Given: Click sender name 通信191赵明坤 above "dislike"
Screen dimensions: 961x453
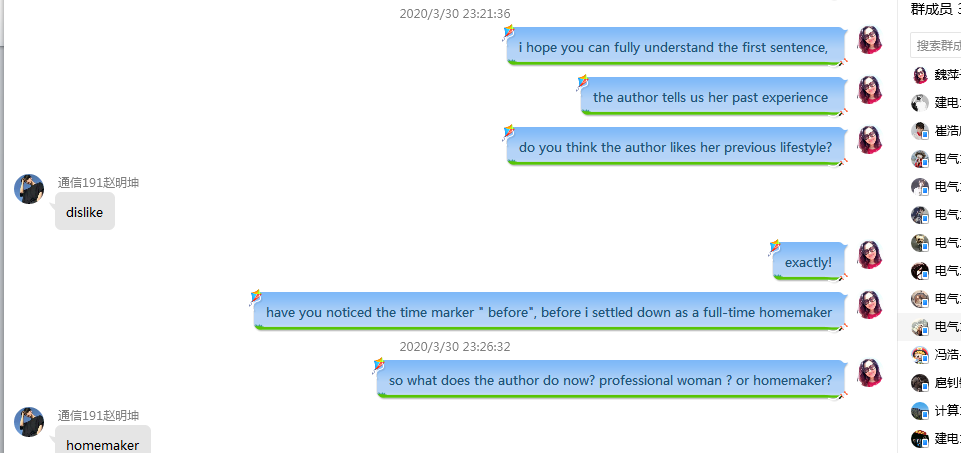Looking at the screenshot, I should (98, 182).
